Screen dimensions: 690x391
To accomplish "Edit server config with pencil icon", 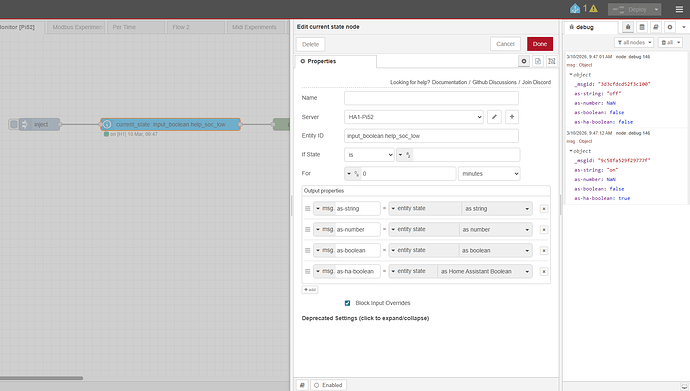I will click(x=495, y=117).
